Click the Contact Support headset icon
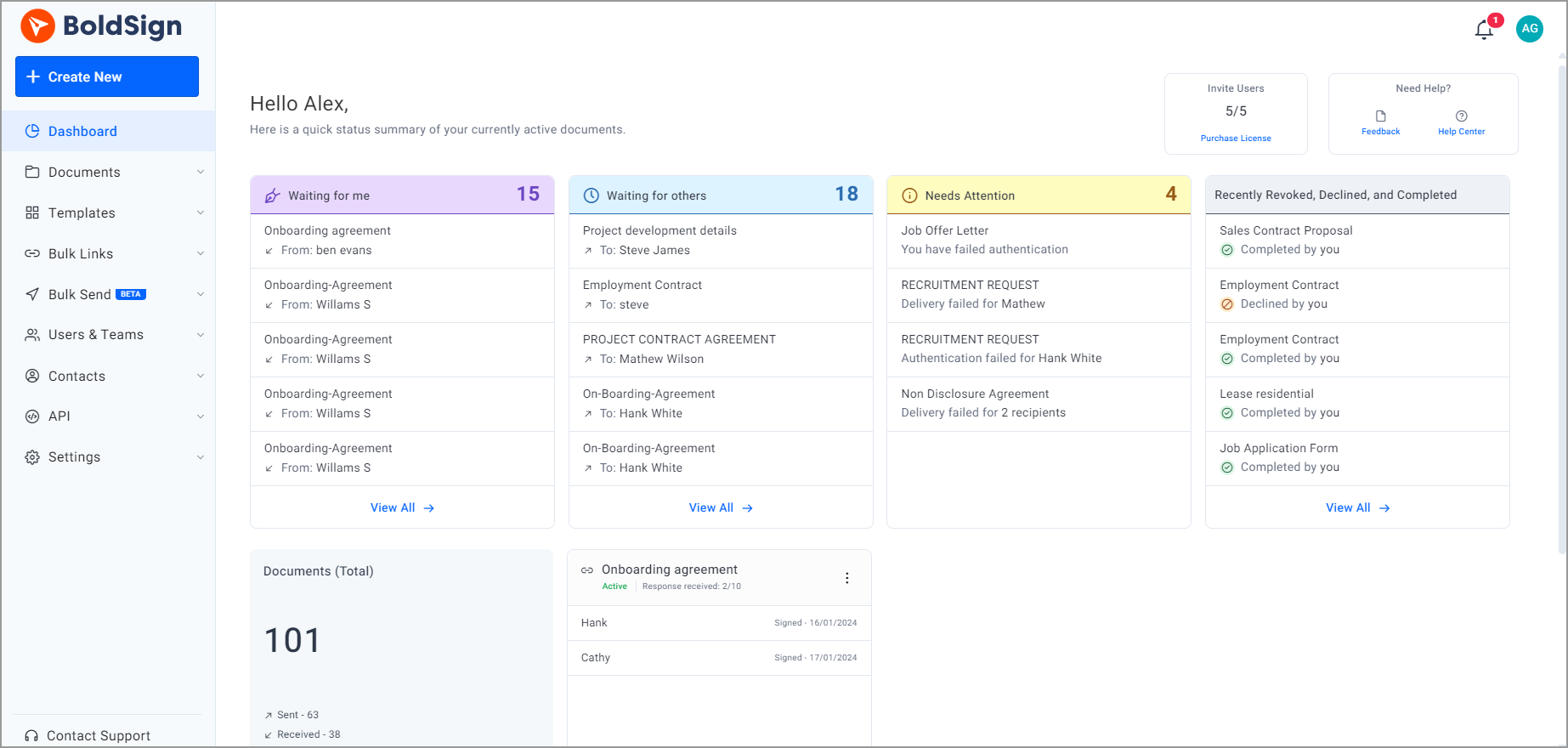This screenshot has width=1568, height=748. tap(31, 735)
